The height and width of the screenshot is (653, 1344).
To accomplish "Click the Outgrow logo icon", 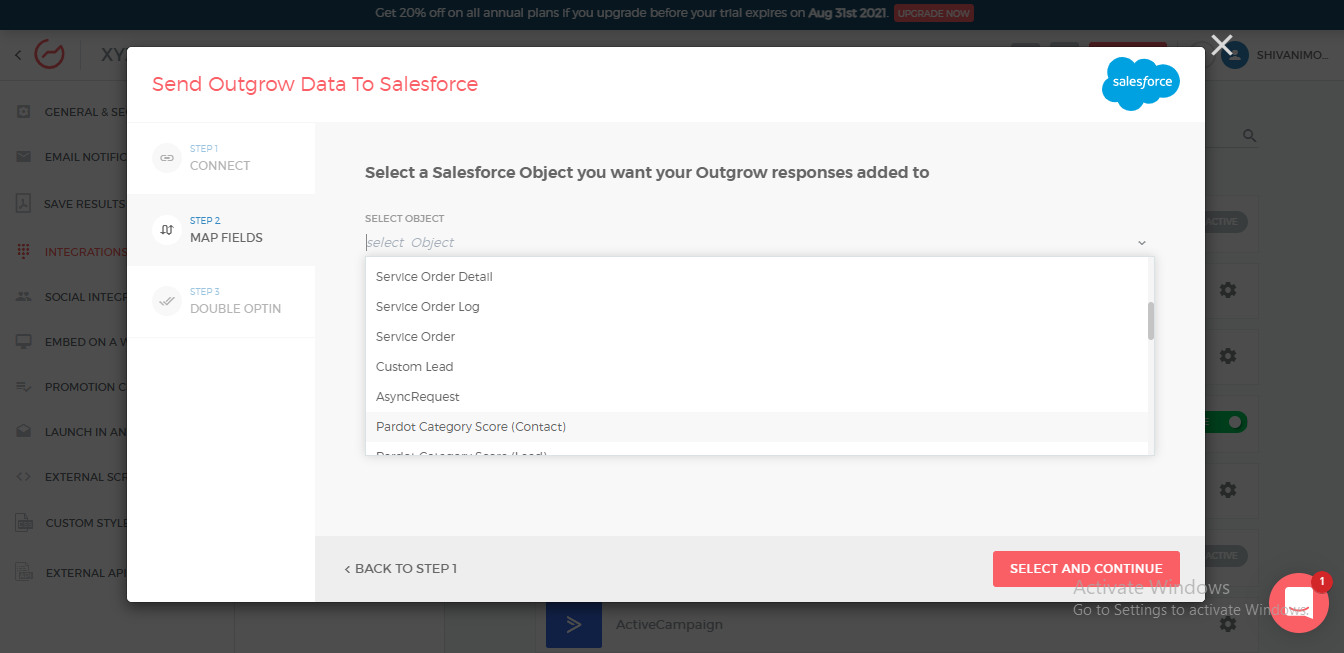I will 50,54.
